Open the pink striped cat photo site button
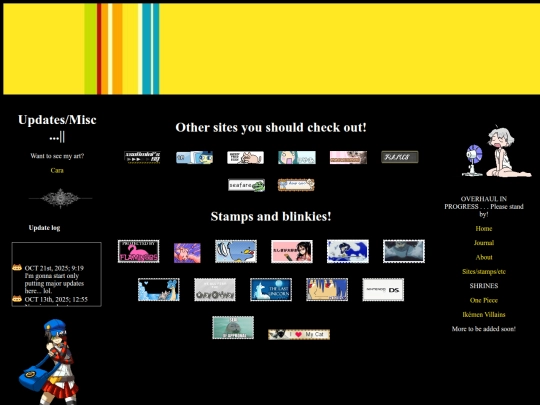The image size is (540, 405). click(x=348, y=157)
